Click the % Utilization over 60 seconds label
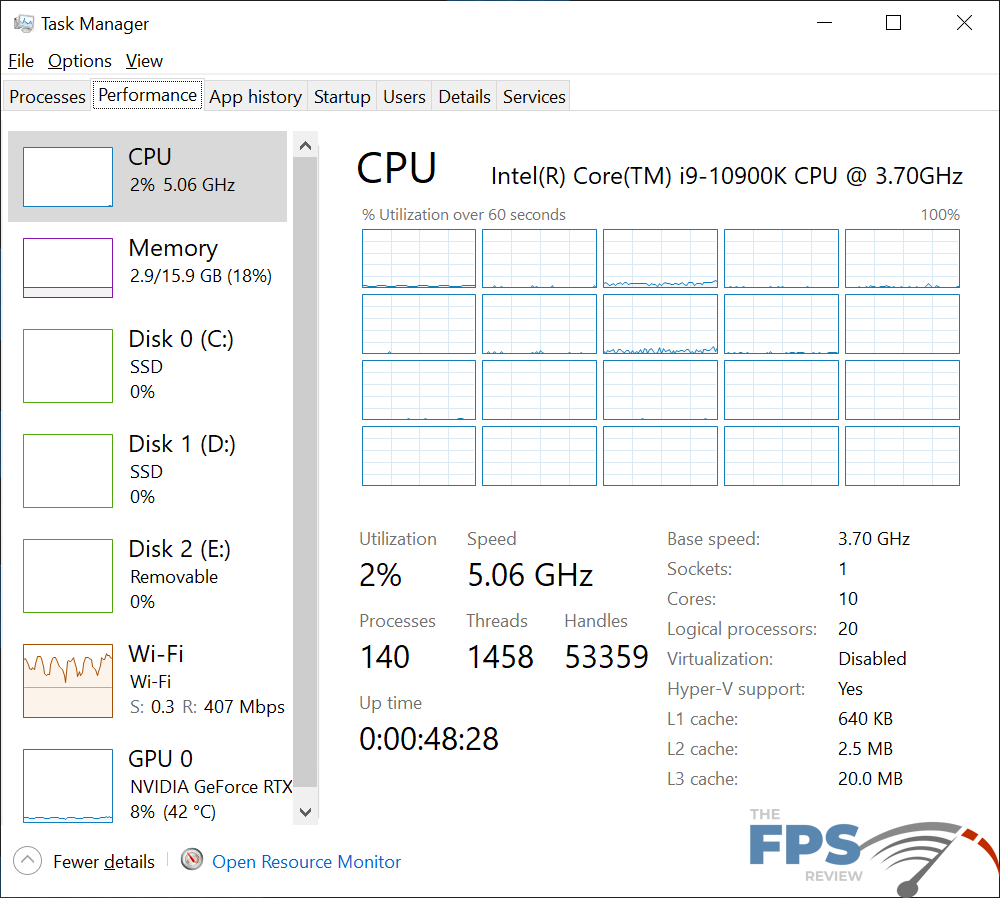The height and width of the screenshot is (898, 1000). coord(464,215)
